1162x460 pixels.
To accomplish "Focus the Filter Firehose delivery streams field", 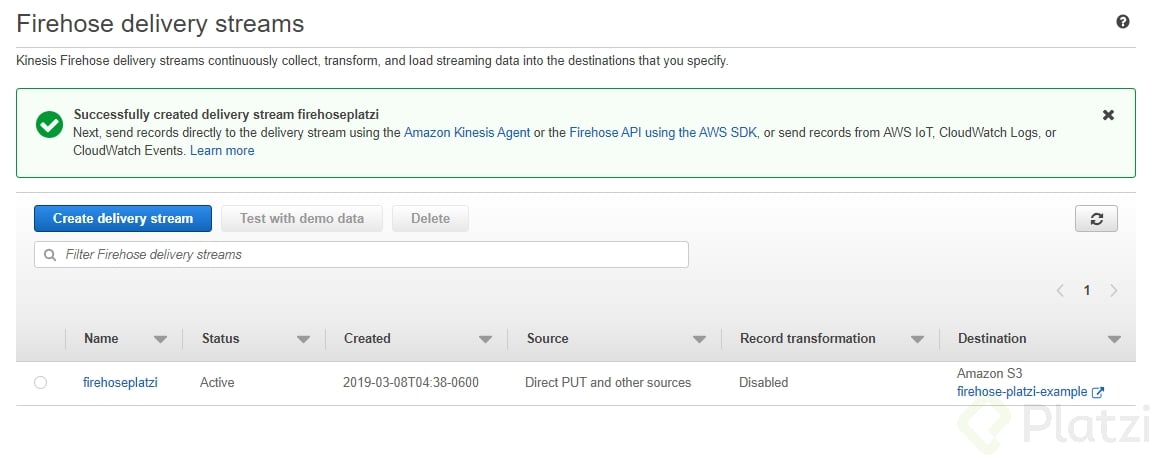I will (361, 255).
